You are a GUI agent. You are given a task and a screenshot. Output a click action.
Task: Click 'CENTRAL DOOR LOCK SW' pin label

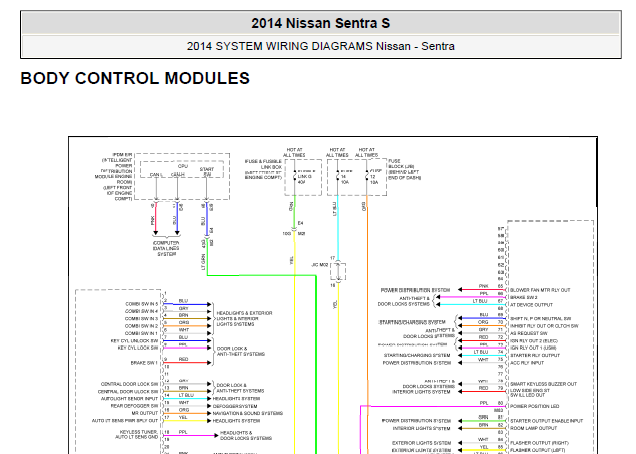pos(129,384)
